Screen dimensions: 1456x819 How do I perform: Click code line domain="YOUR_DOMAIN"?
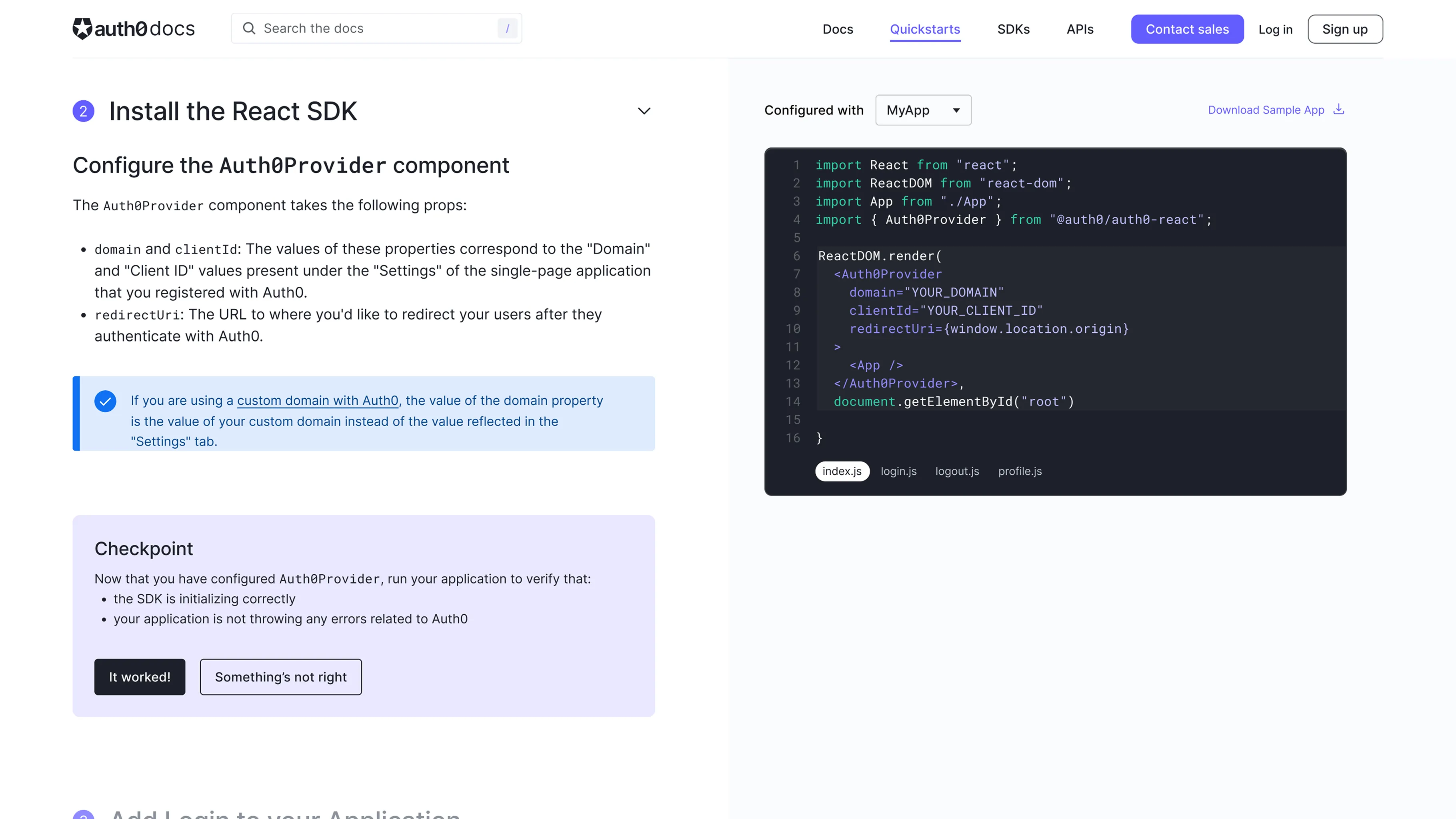(926, 292)
